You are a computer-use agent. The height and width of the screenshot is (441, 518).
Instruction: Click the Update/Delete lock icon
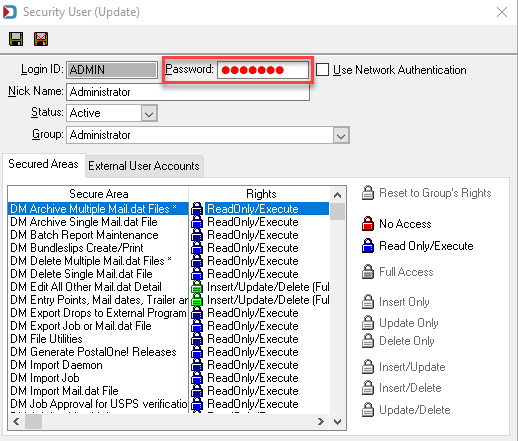pos(368,410)
